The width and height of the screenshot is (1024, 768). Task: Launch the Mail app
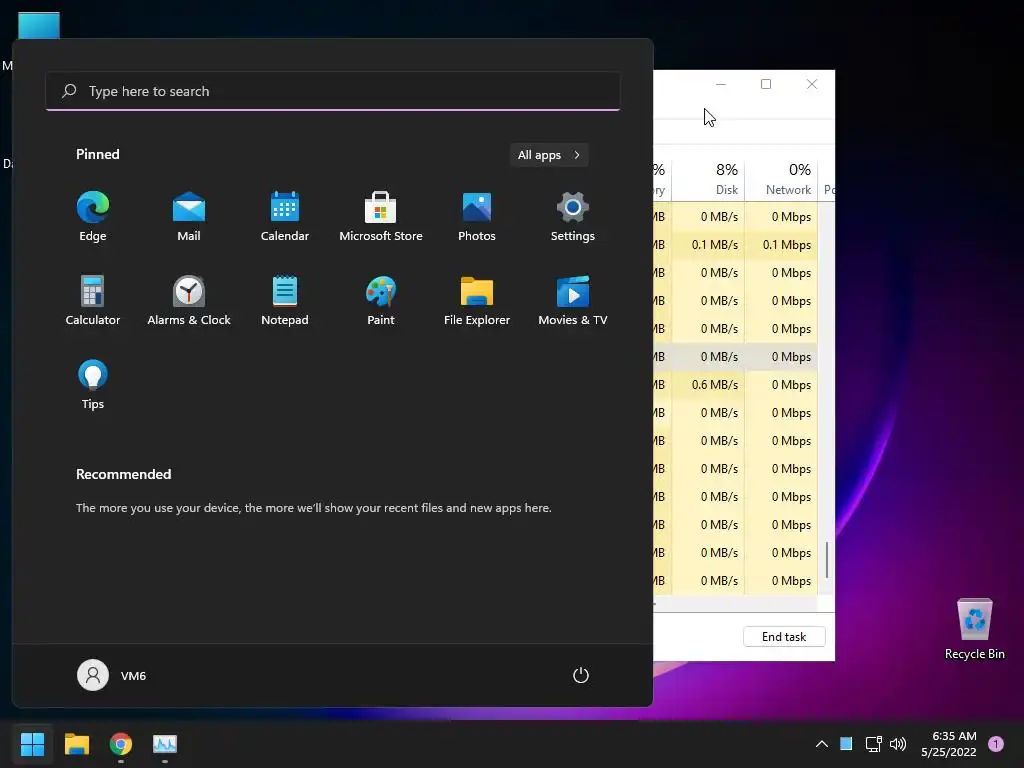pos(189,217)
